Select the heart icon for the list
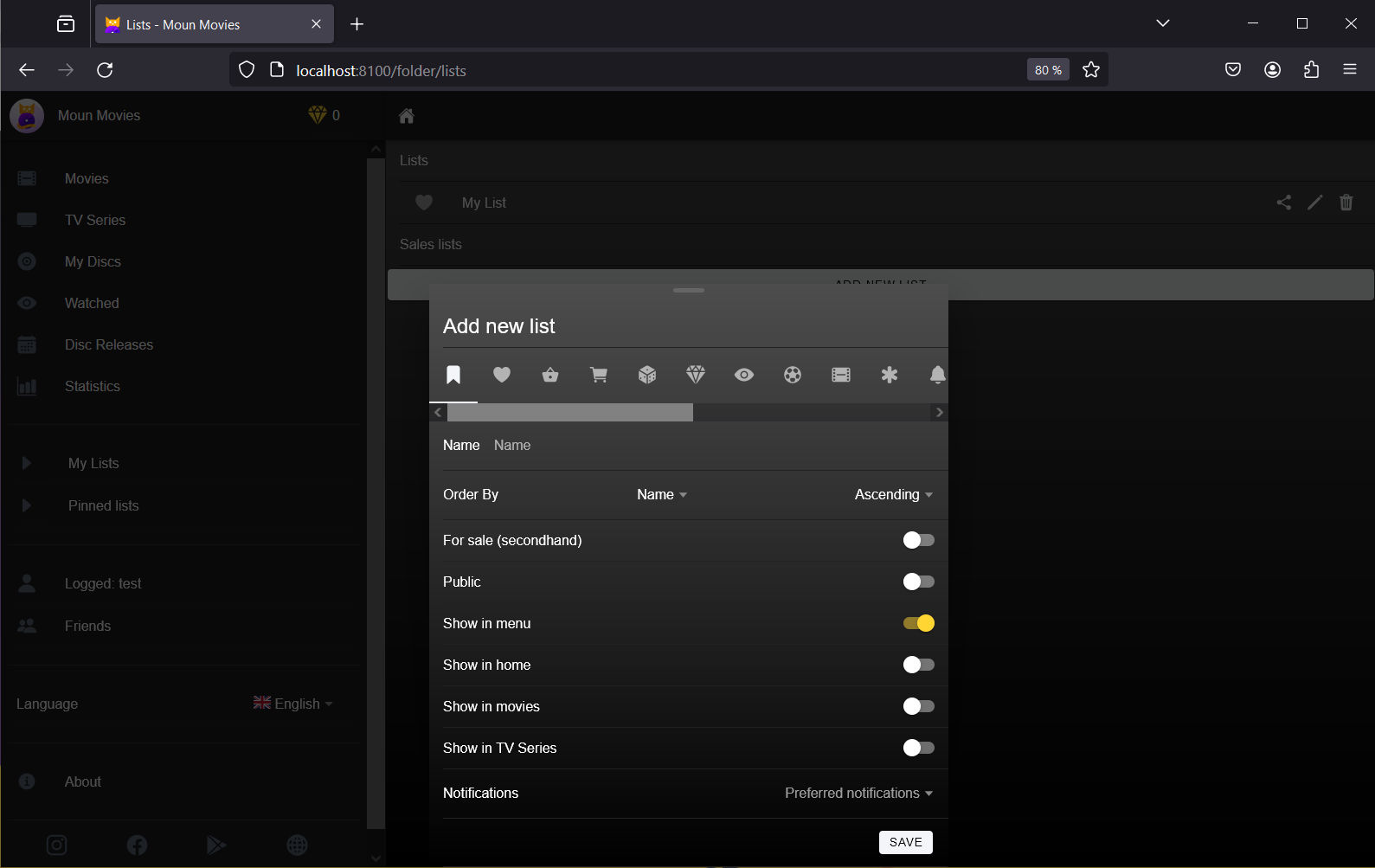This screenshot has width=1375, height=868. [502, 375]
